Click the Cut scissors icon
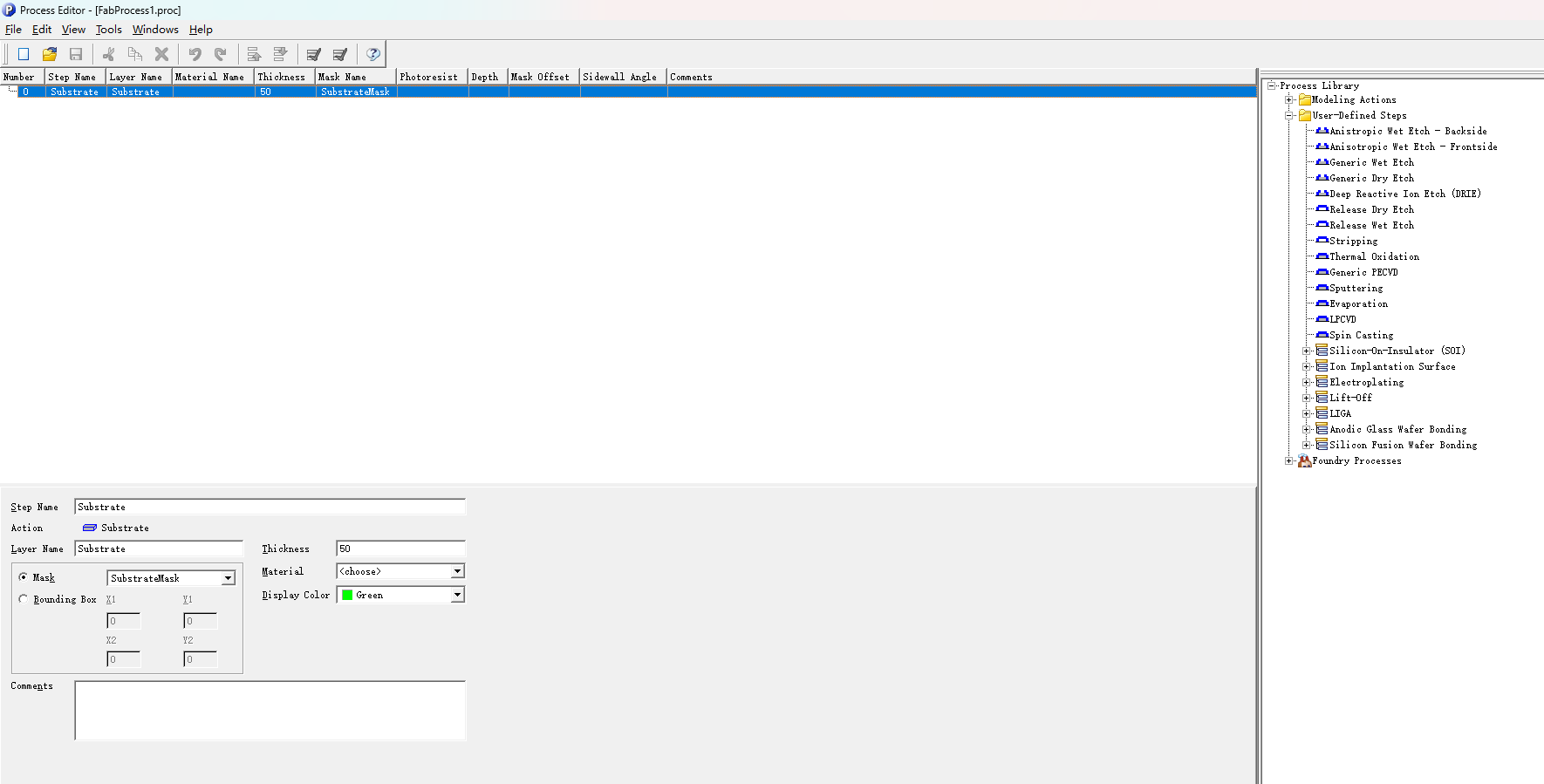Image resolution: width=1544 pixels, height=784 pixels. click(x=109, y=54)
